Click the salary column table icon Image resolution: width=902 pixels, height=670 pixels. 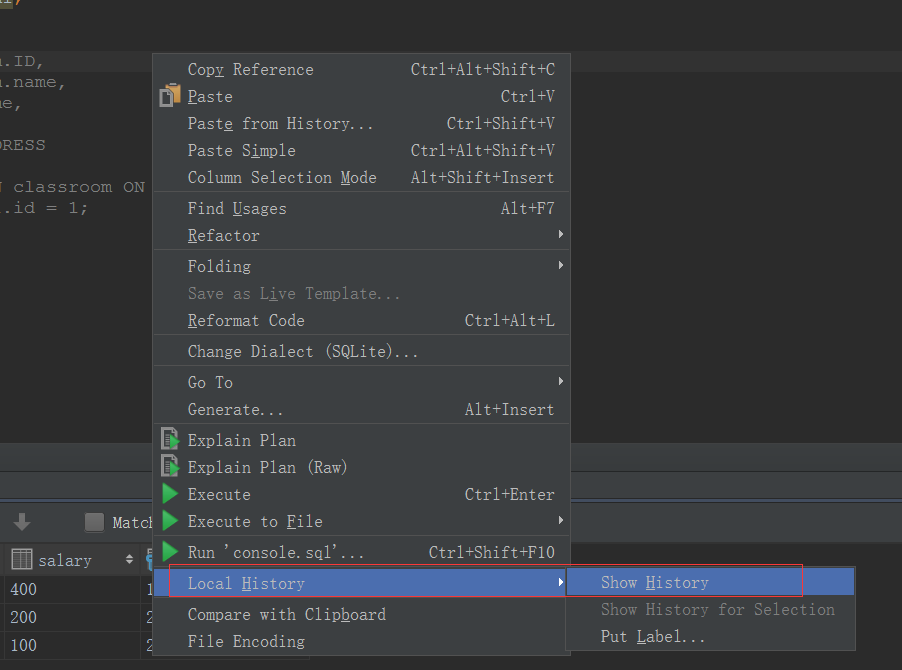22,559
